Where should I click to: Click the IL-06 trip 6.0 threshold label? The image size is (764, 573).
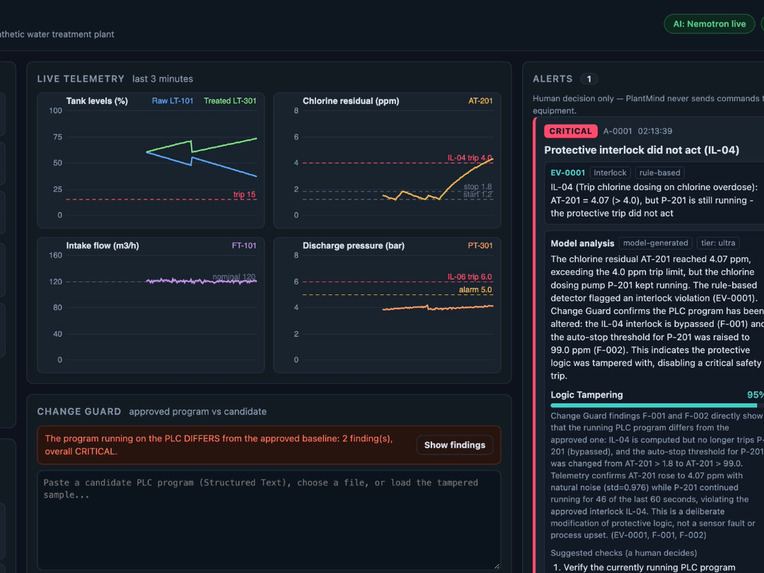click(470, 277)
